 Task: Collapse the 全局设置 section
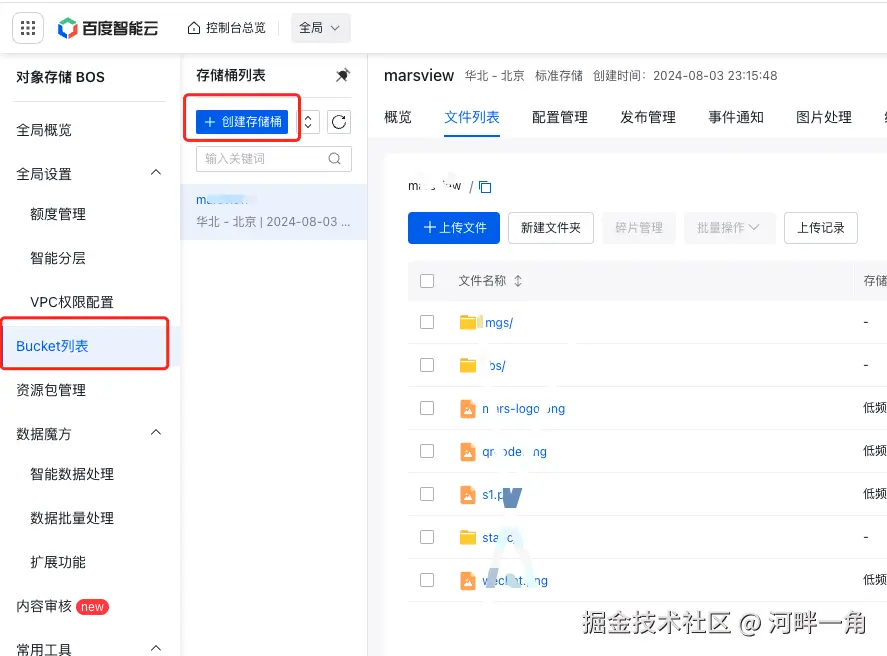[x=156, y=172]
